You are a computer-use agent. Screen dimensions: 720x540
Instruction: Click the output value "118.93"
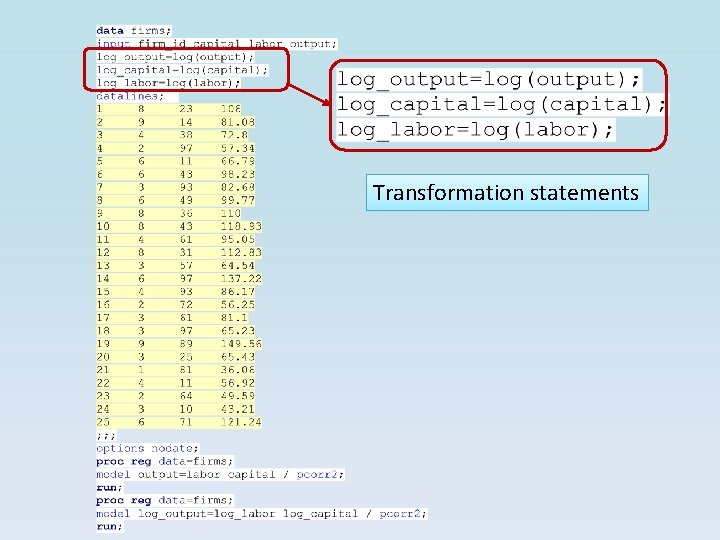pyautogui.click(x=241, y=226)
